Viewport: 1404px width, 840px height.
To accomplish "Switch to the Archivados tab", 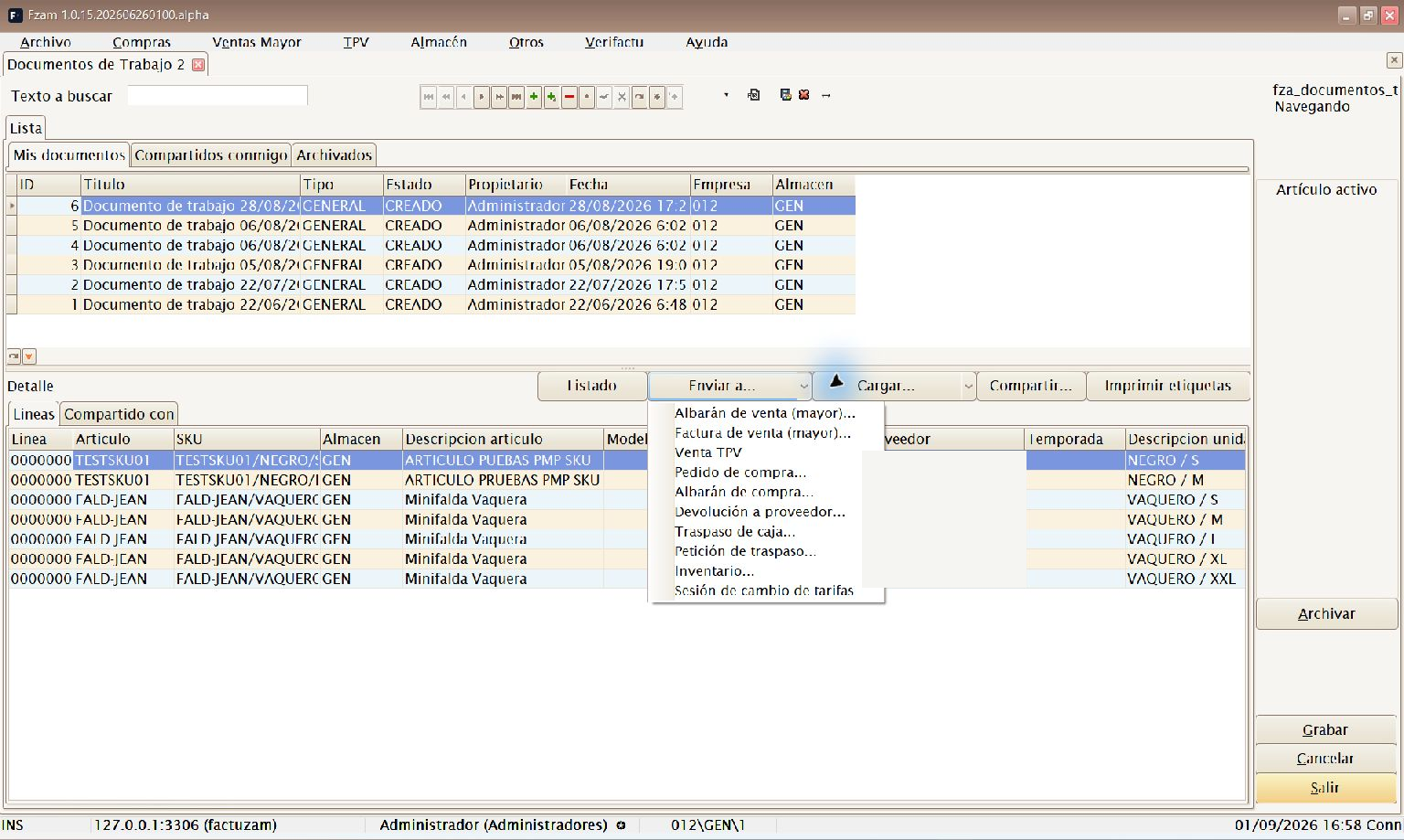I will (335, 155).
